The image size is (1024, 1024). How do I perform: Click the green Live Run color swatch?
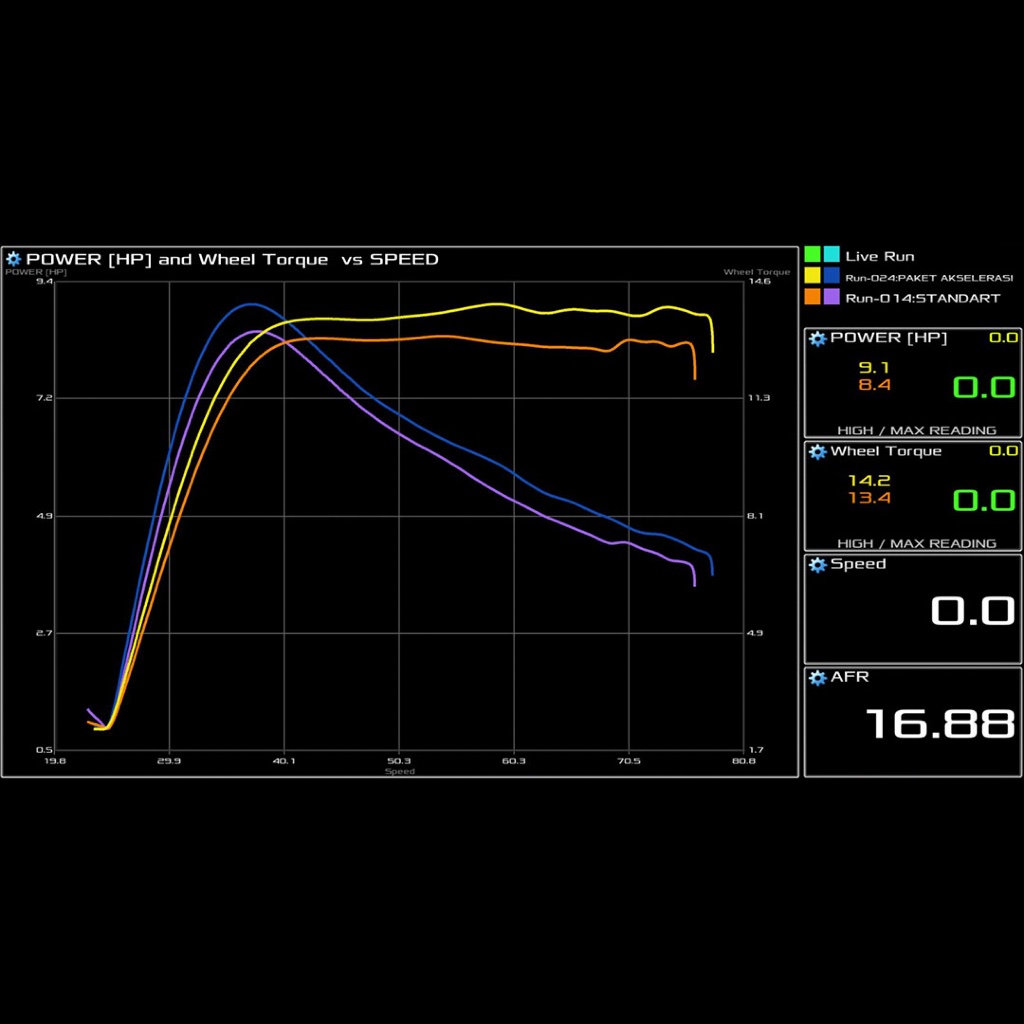(812, 255)
